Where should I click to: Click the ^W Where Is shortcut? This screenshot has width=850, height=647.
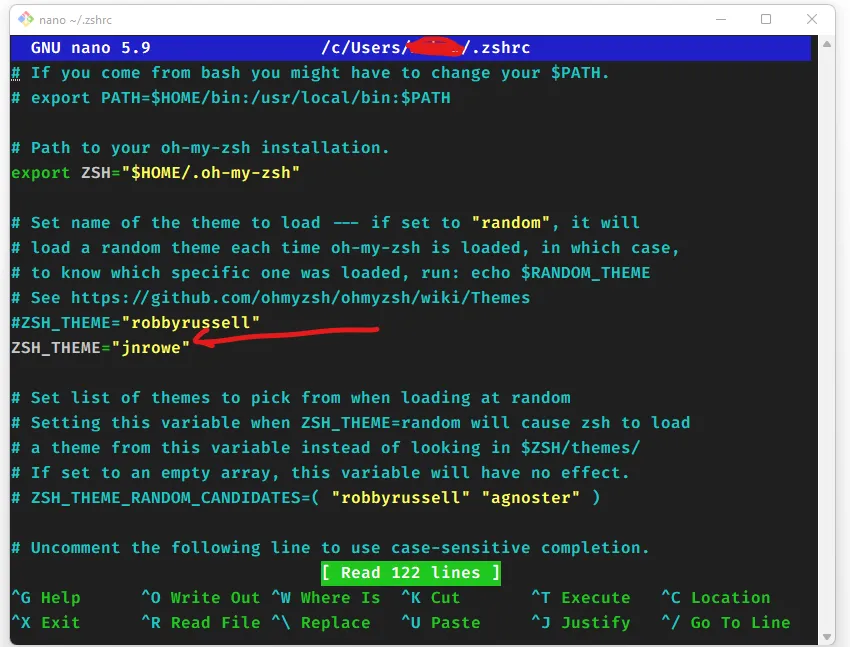[326, 598]
